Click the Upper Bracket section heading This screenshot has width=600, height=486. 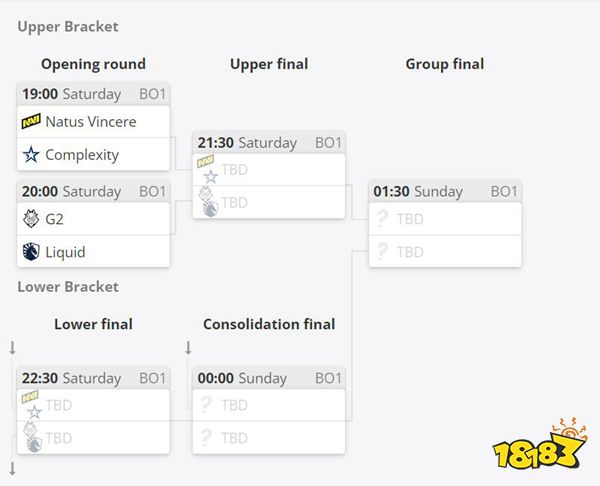[68, 26]
